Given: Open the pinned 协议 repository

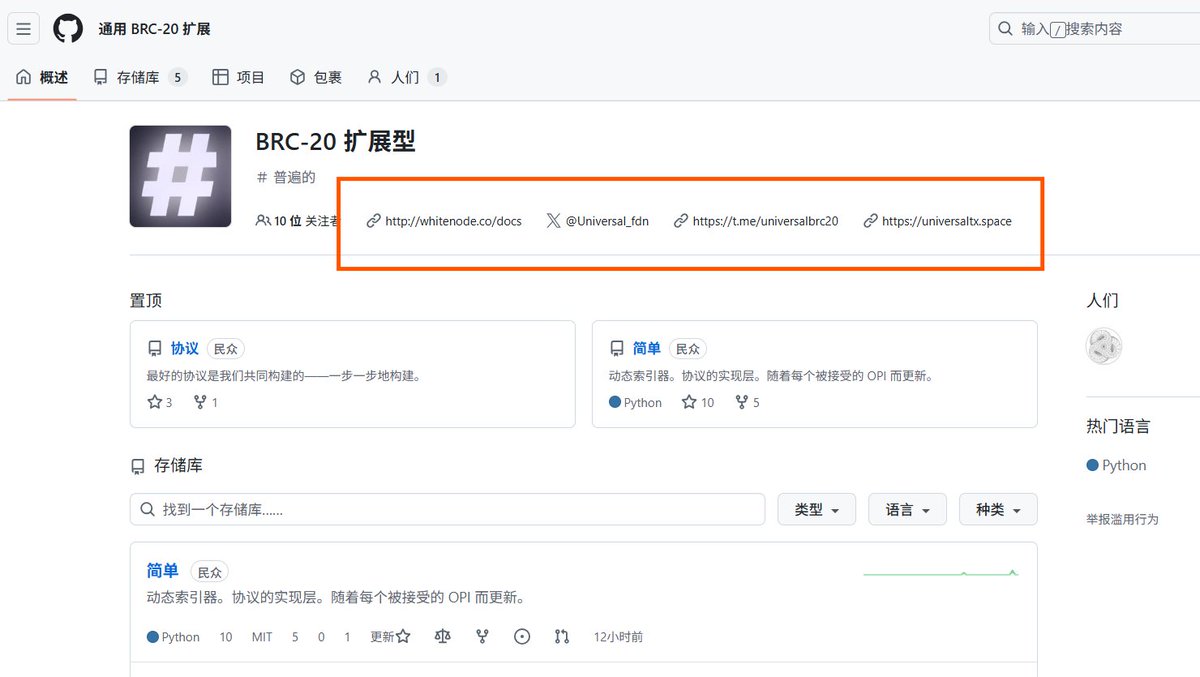Looking at the screenshot, I should click(x=184, y=348).
